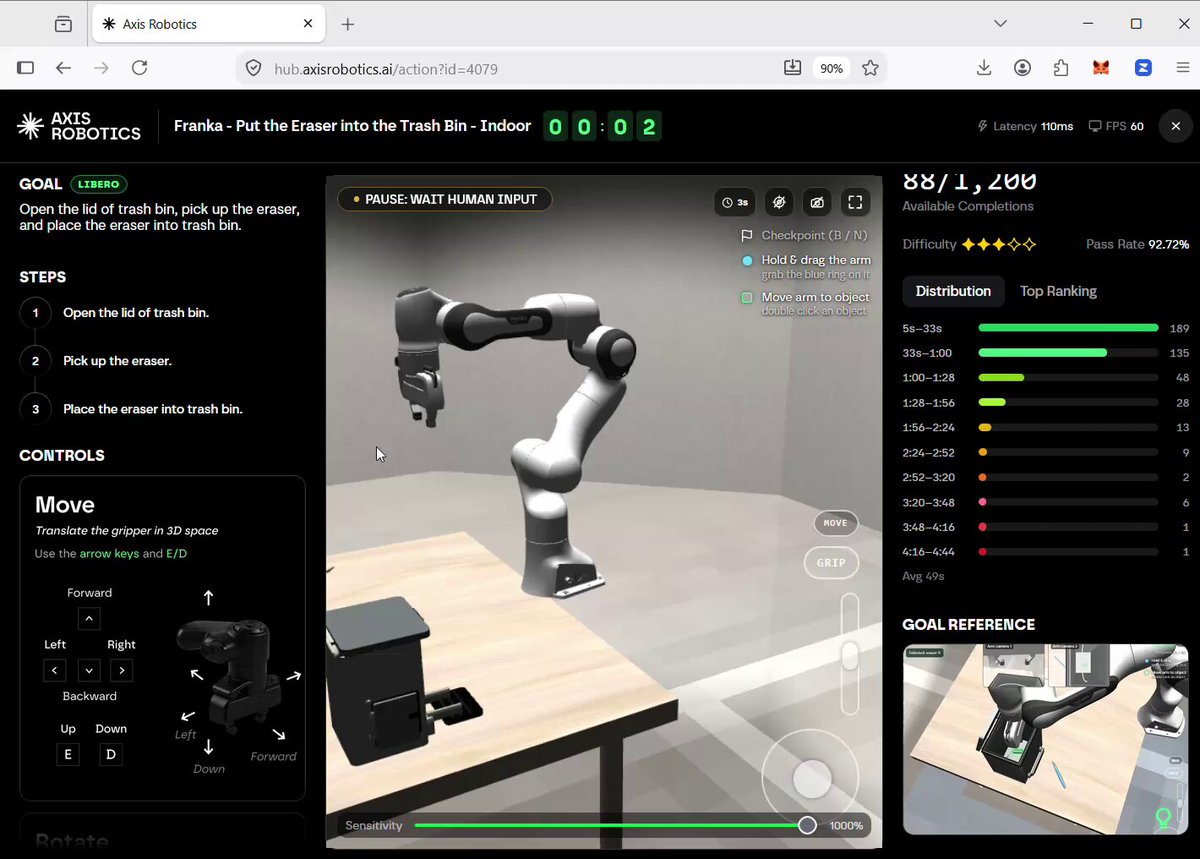Click the Goal Reference thumbnail image

(x=1045, y=739)
